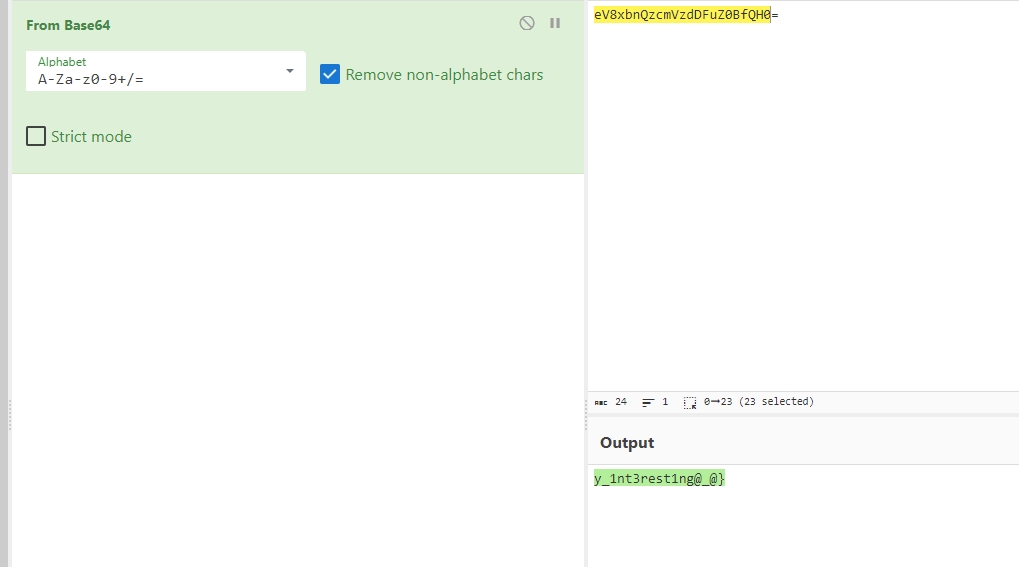Image resolution: width=1019 pixels, height=567 pixels.
Task: Click the Output panel heading
Action: pos(627,443)
